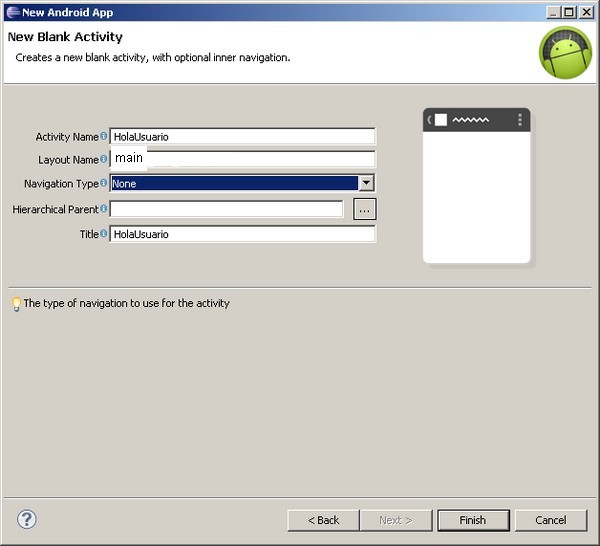600x546 pixels.
Task: Open help with the question mark icon
Action: pyautogui.click(x=27, y=519)
